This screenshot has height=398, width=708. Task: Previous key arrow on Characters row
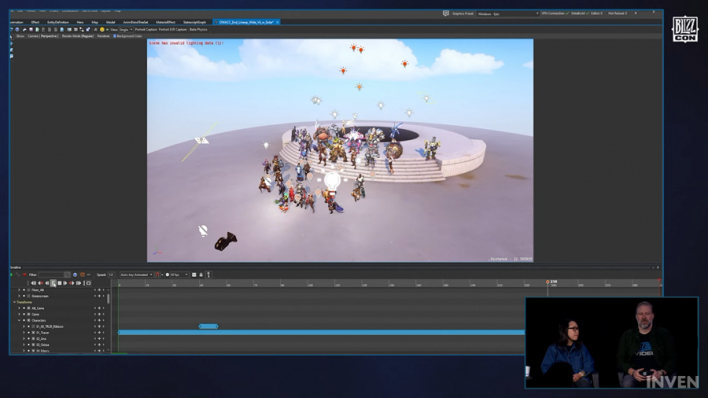(95, 320)
